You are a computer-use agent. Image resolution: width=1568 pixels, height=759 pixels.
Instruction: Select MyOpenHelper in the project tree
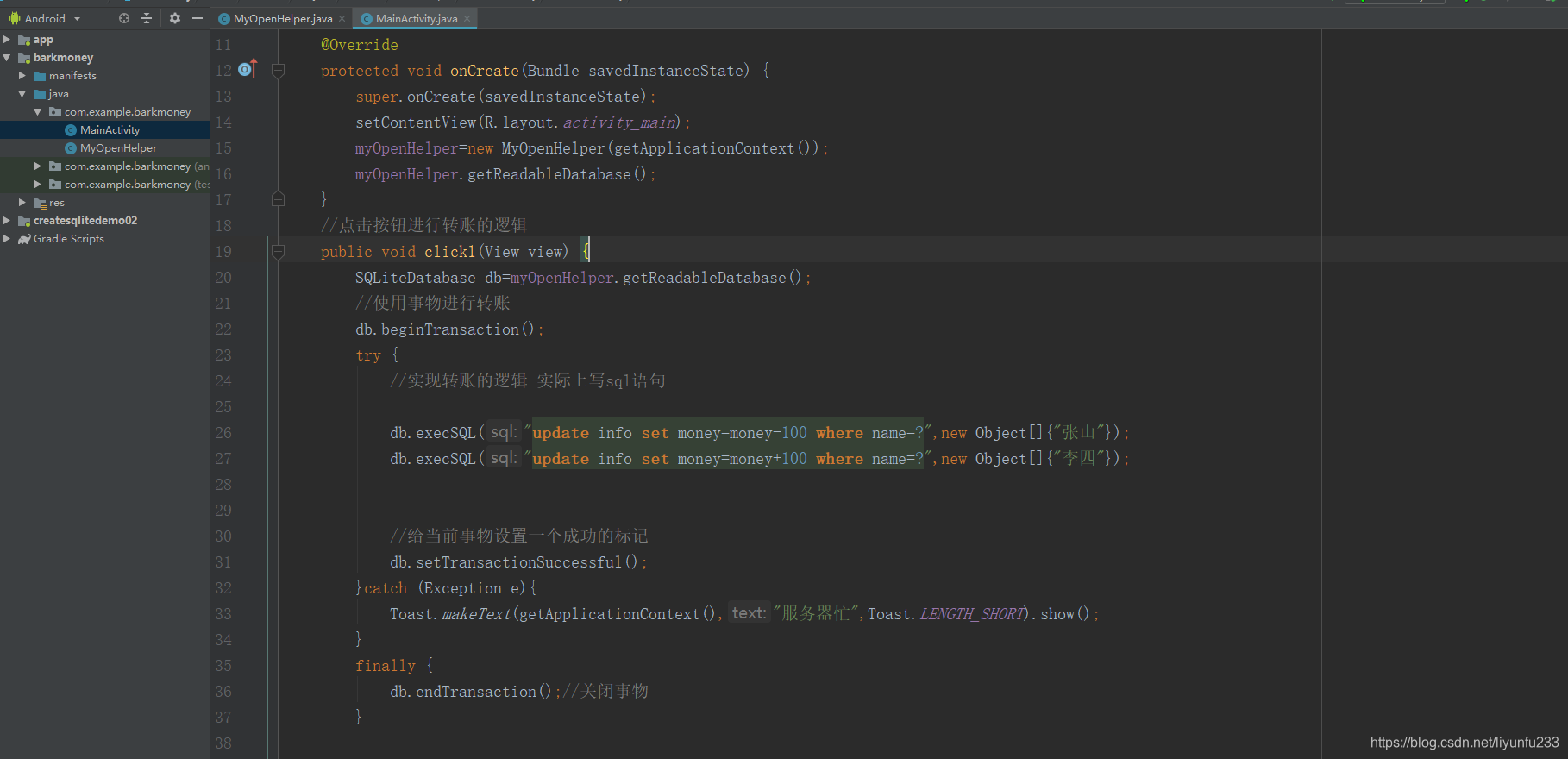pos(118,148)
